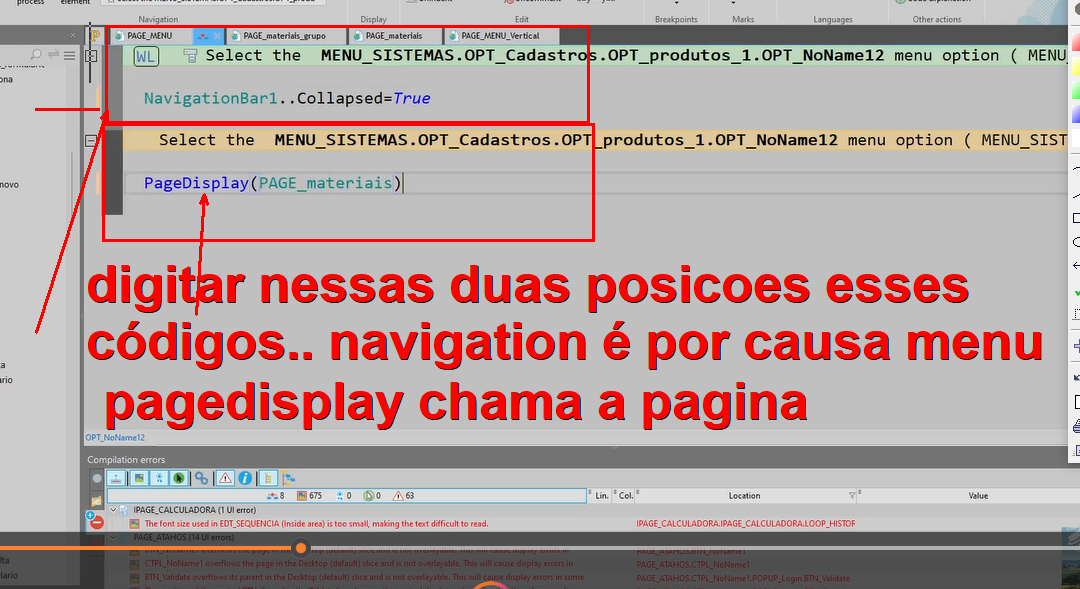Click the IPAGE_CALCULADORA.LOOP_HISTOR location cell
The width and height of the screenshot is (1080, 589).
[746, 524]
